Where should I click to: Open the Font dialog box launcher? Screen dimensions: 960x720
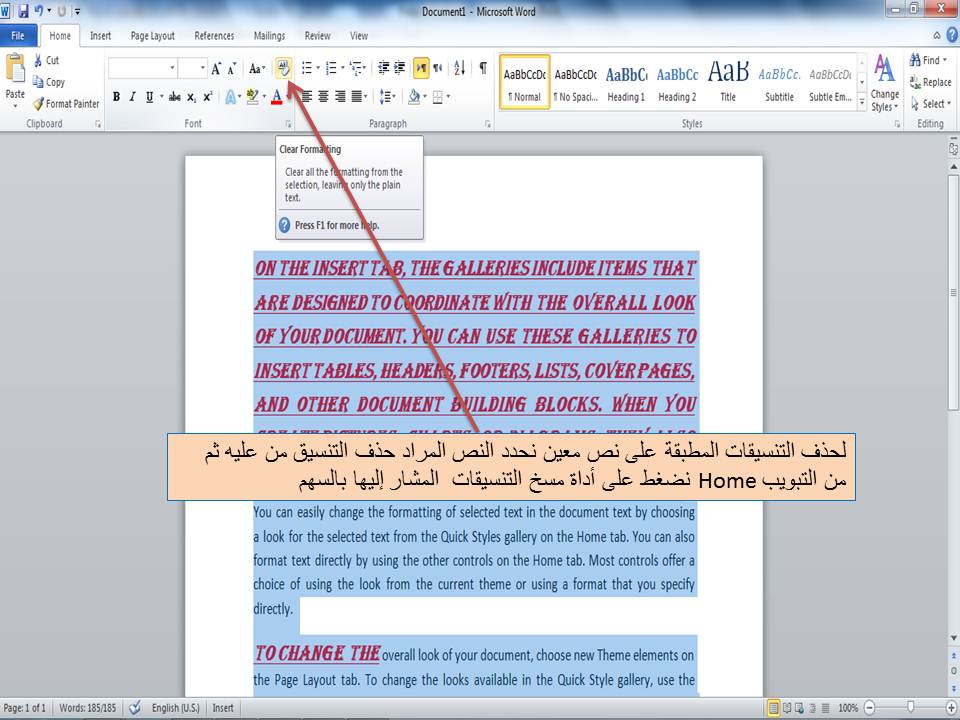pyautogui.click(x=288, y=124)
